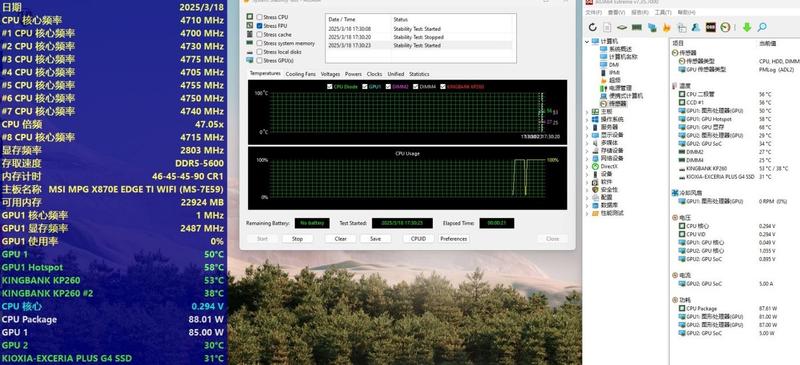Click the clock gauge icon in AIDA64 toolbar
The width and height of the screenshot is (800, 365).
[x=725, y=28]
